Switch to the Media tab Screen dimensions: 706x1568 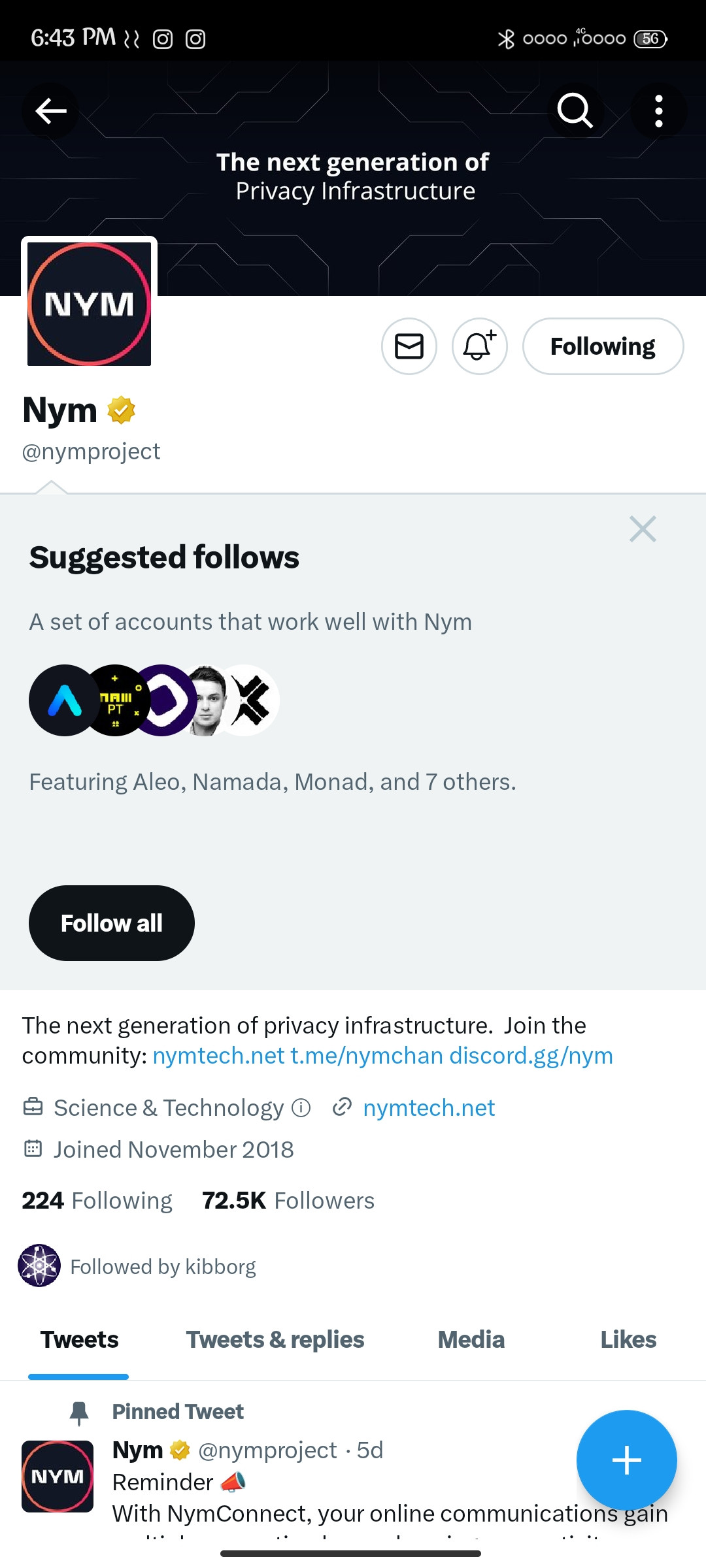(471, 1340)
